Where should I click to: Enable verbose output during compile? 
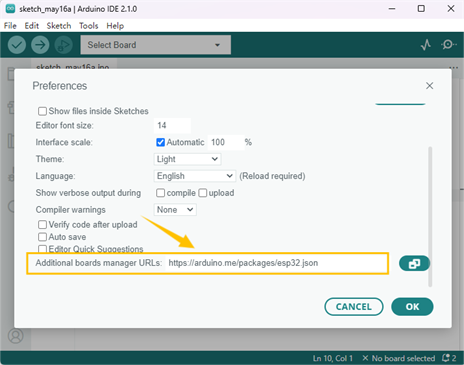[160, 193]
